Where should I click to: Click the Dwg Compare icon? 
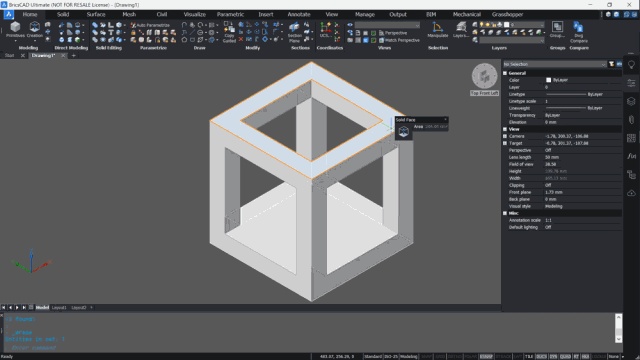point(578,32)
